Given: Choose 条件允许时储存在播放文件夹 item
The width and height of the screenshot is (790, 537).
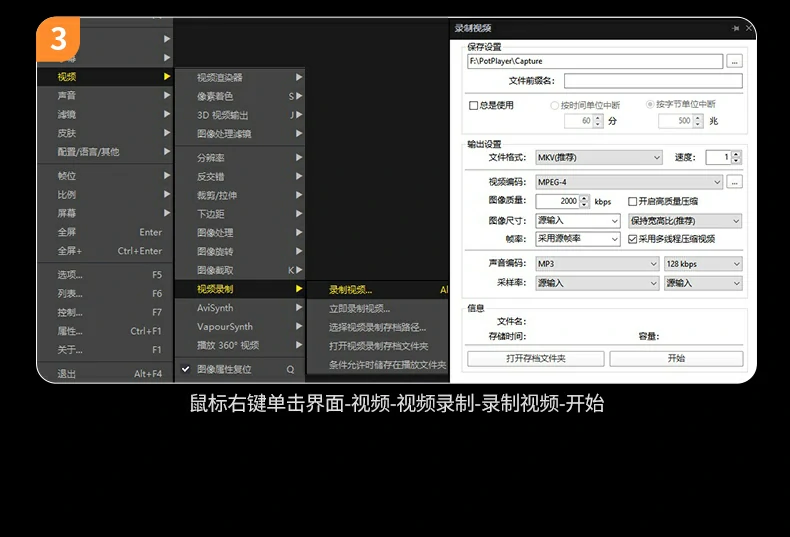Looking at the screenshot, I should point(378,365).
